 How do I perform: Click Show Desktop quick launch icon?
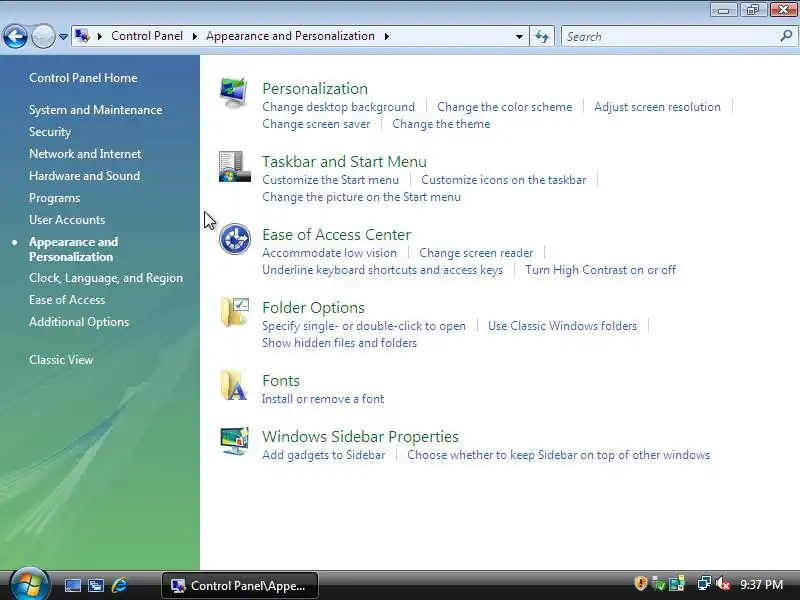coord(72,585)
